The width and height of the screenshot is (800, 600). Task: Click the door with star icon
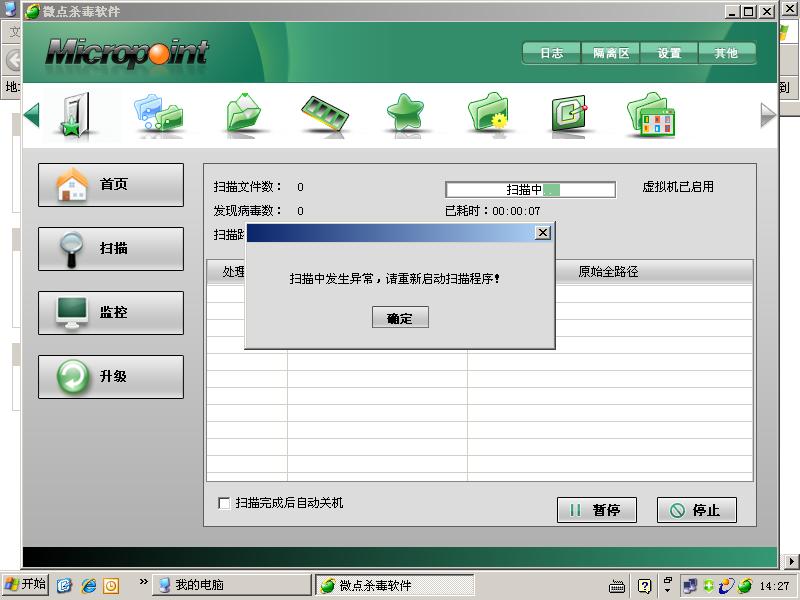point(76,115)
